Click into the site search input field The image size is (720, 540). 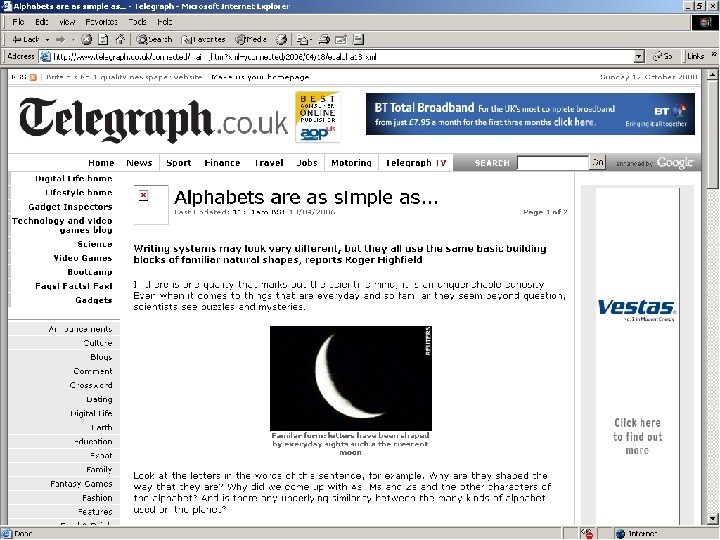pos(552,163)
